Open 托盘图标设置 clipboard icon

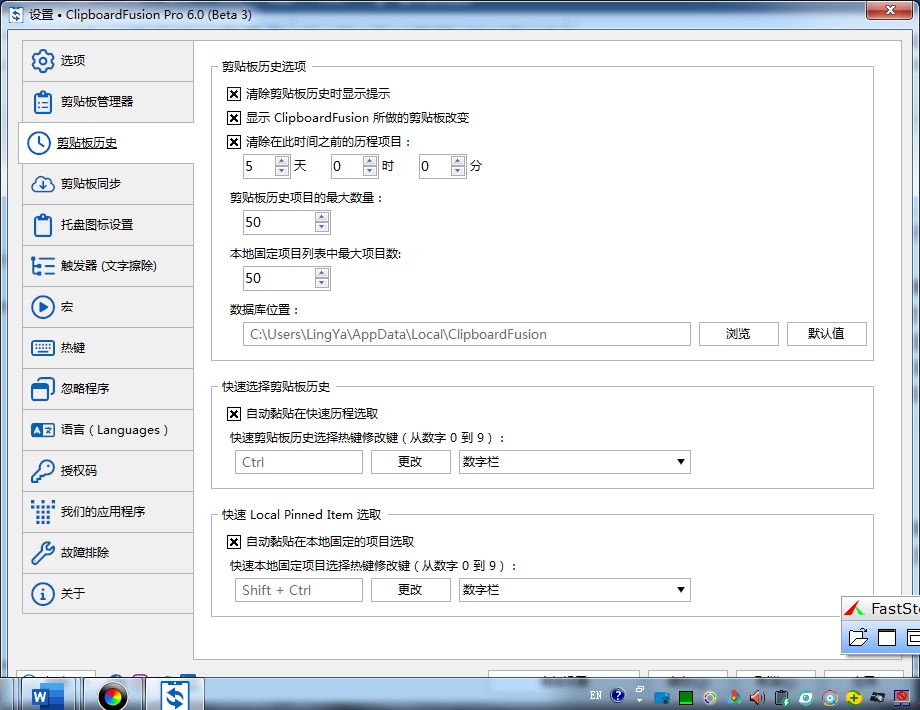point(43,225)
